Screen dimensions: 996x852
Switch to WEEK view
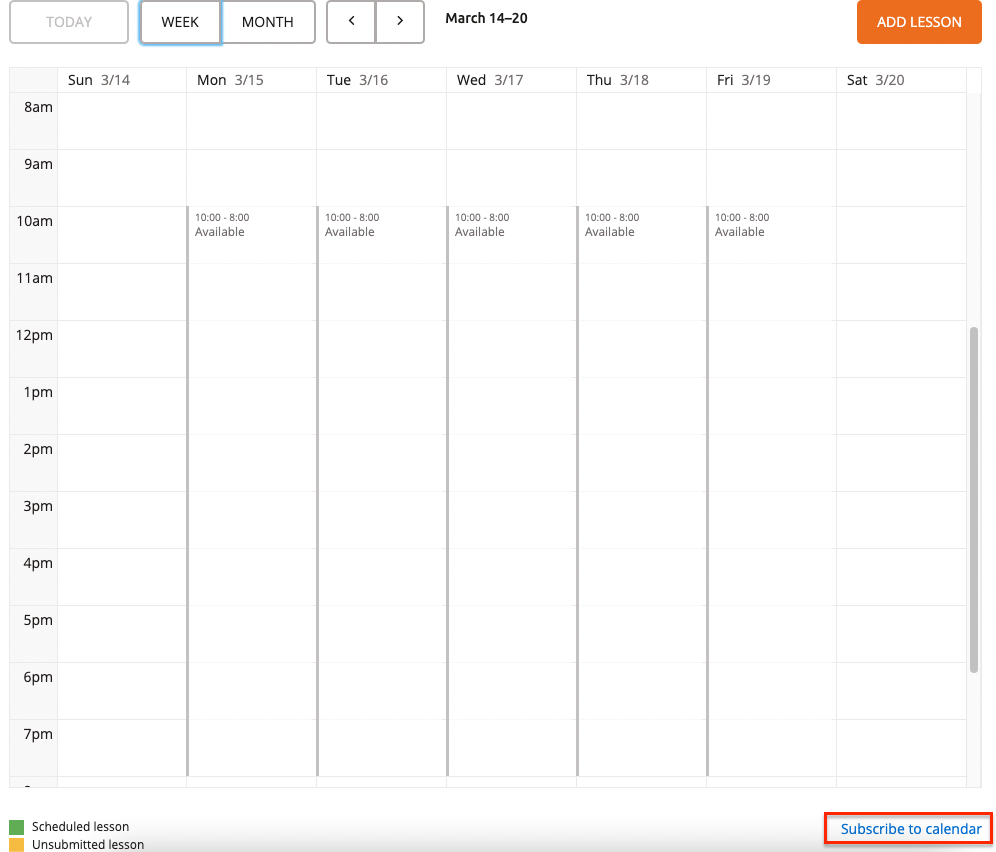tap(180, 22)
